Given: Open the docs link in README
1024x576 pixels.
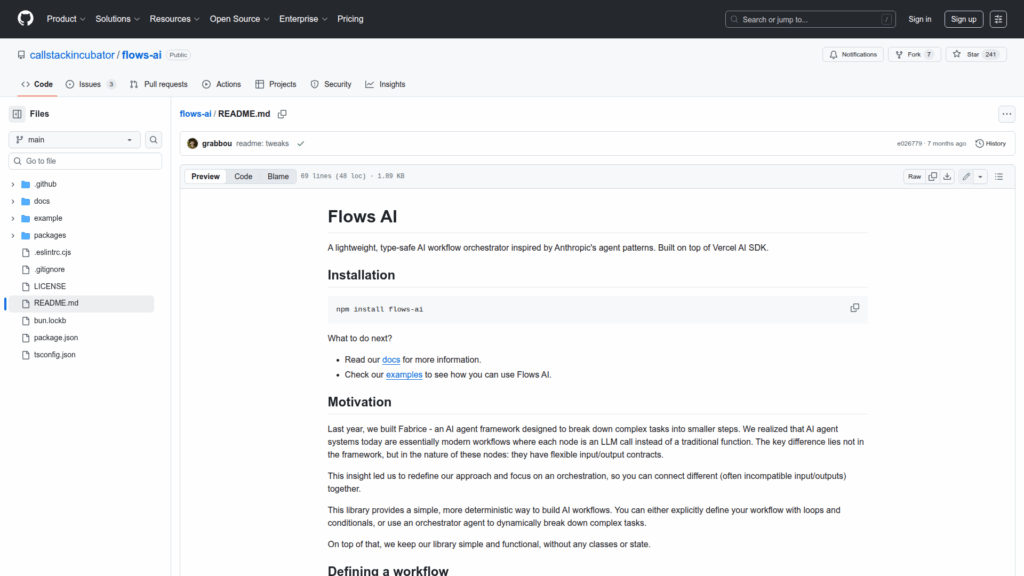Looking at the screenshot, I should coord(391,359).
